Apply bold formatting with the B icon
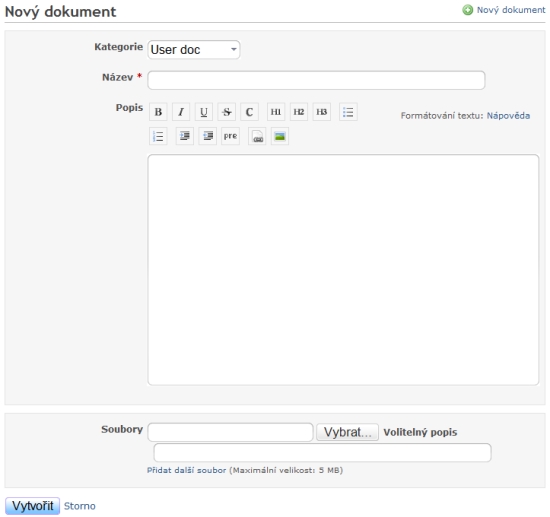550x517 pixels. (158, 112)
